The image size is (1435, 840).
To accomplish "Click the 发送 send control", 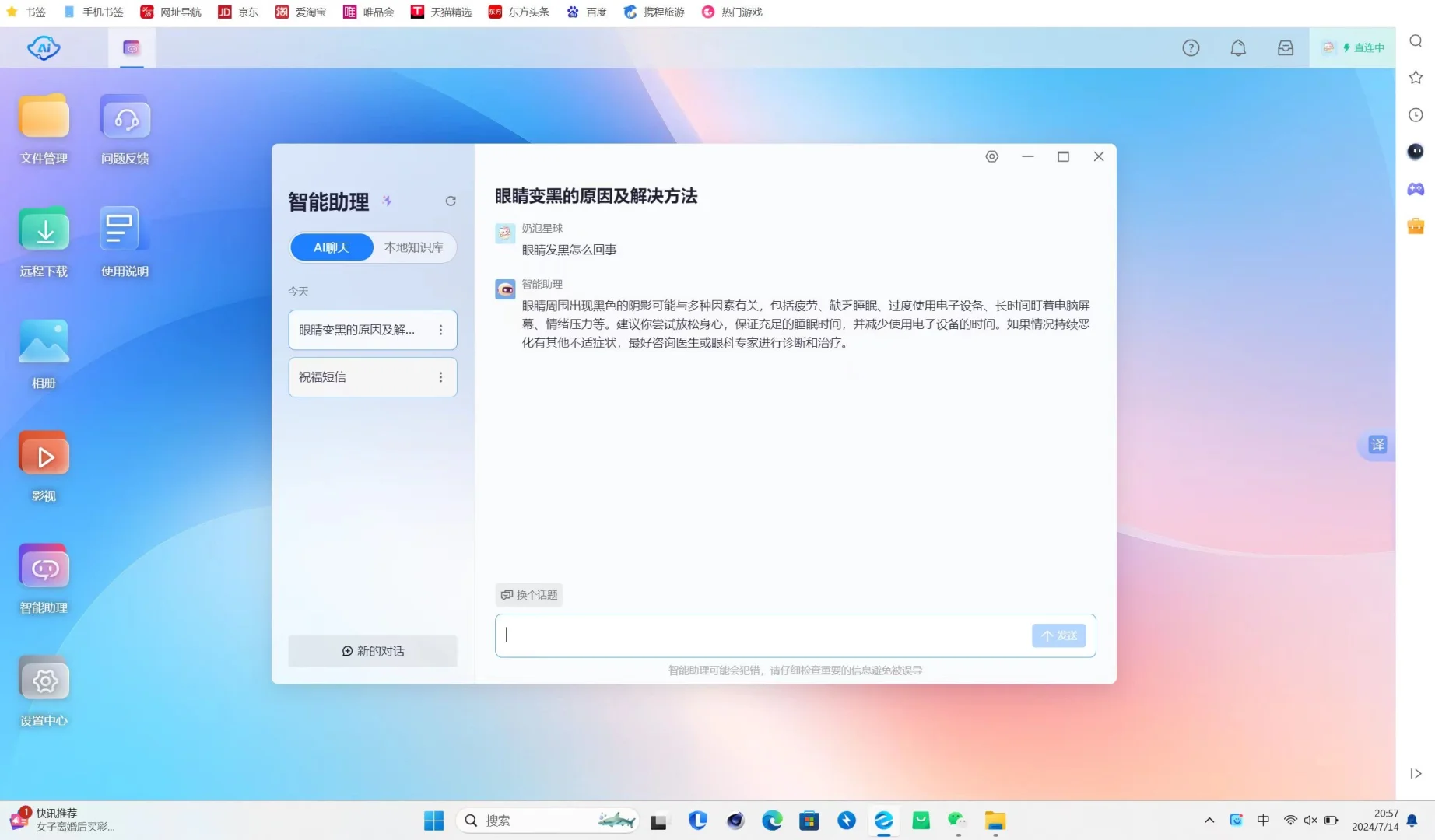I will click(x=1058, y=635).
